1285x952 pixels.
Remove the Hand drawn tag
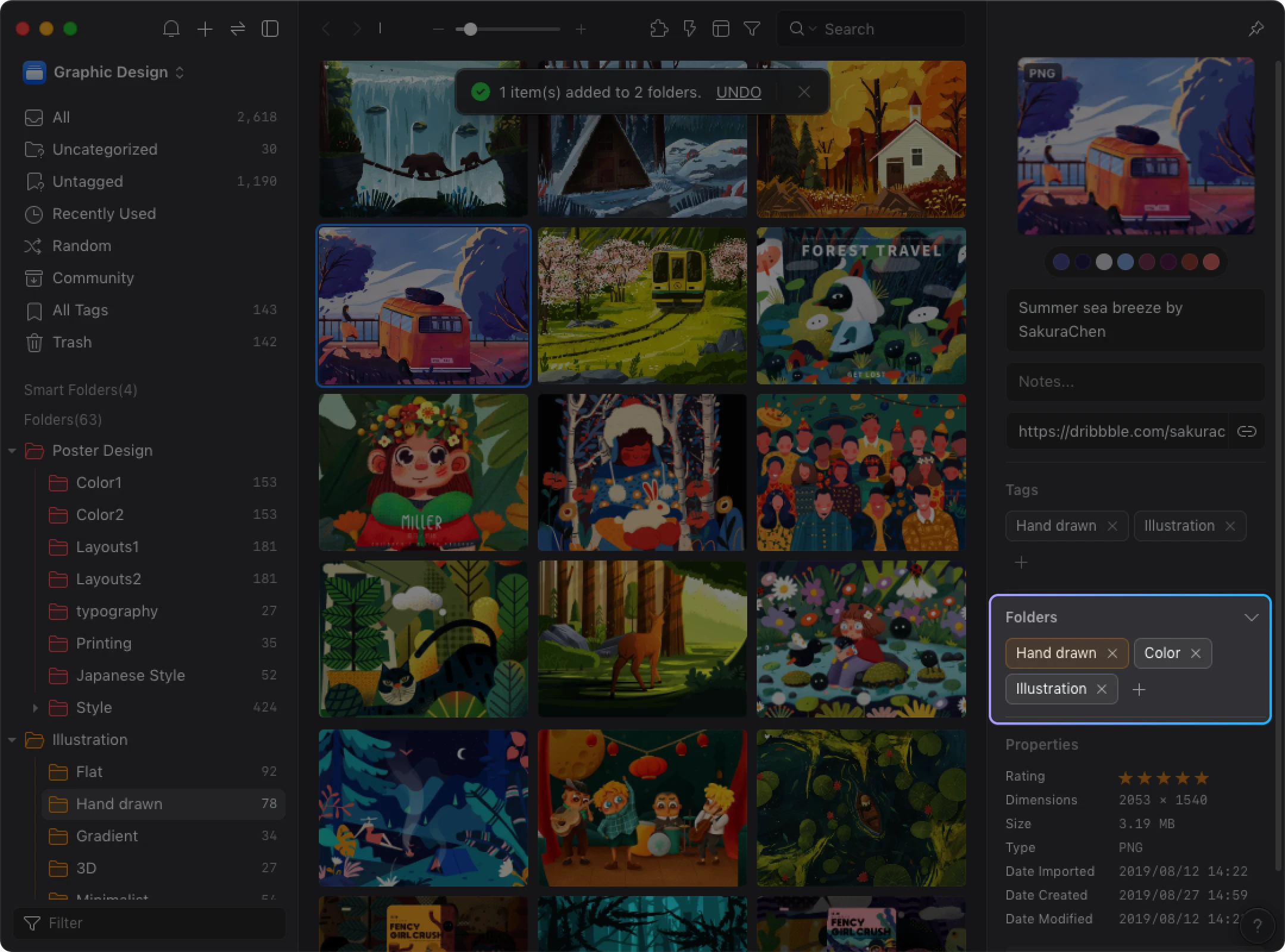pyautogui.click(x=1112, y=526)
